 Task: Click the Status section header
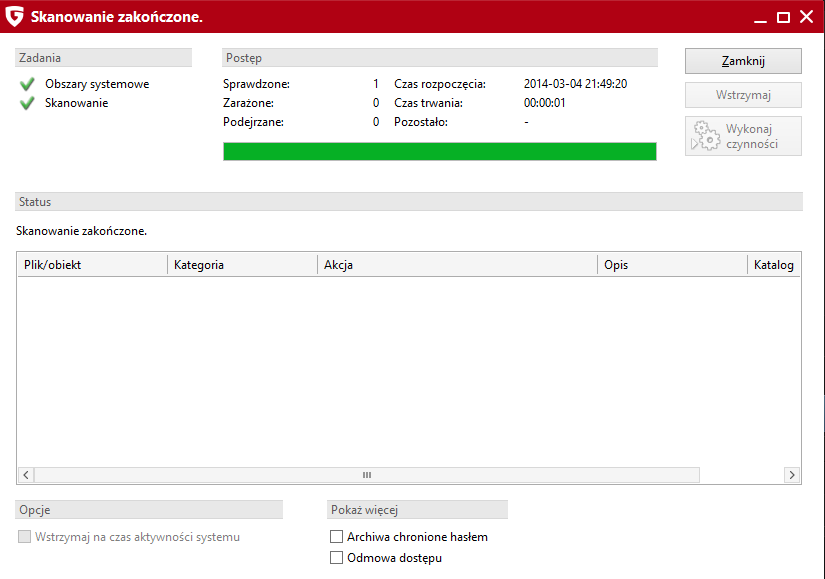tap(409, 202)
